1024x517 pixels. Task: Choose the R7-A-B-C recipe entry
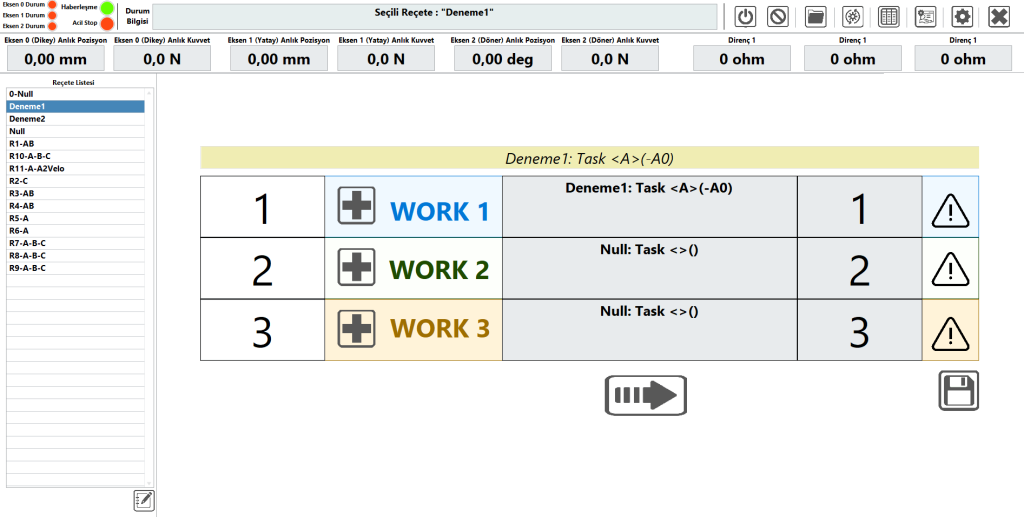point(27,243)
